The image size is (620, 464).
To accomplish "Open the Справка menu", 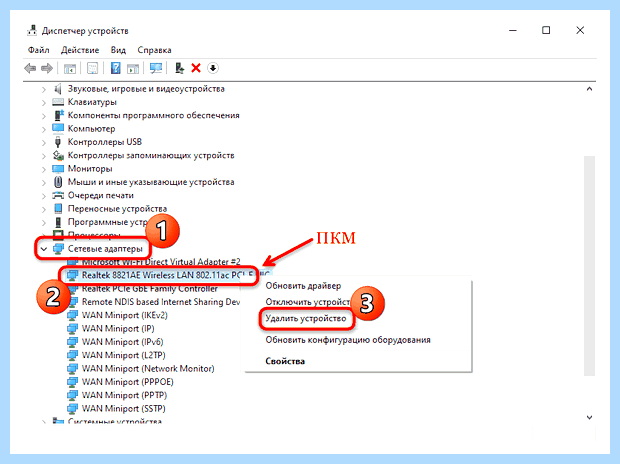I will point(154,50).
